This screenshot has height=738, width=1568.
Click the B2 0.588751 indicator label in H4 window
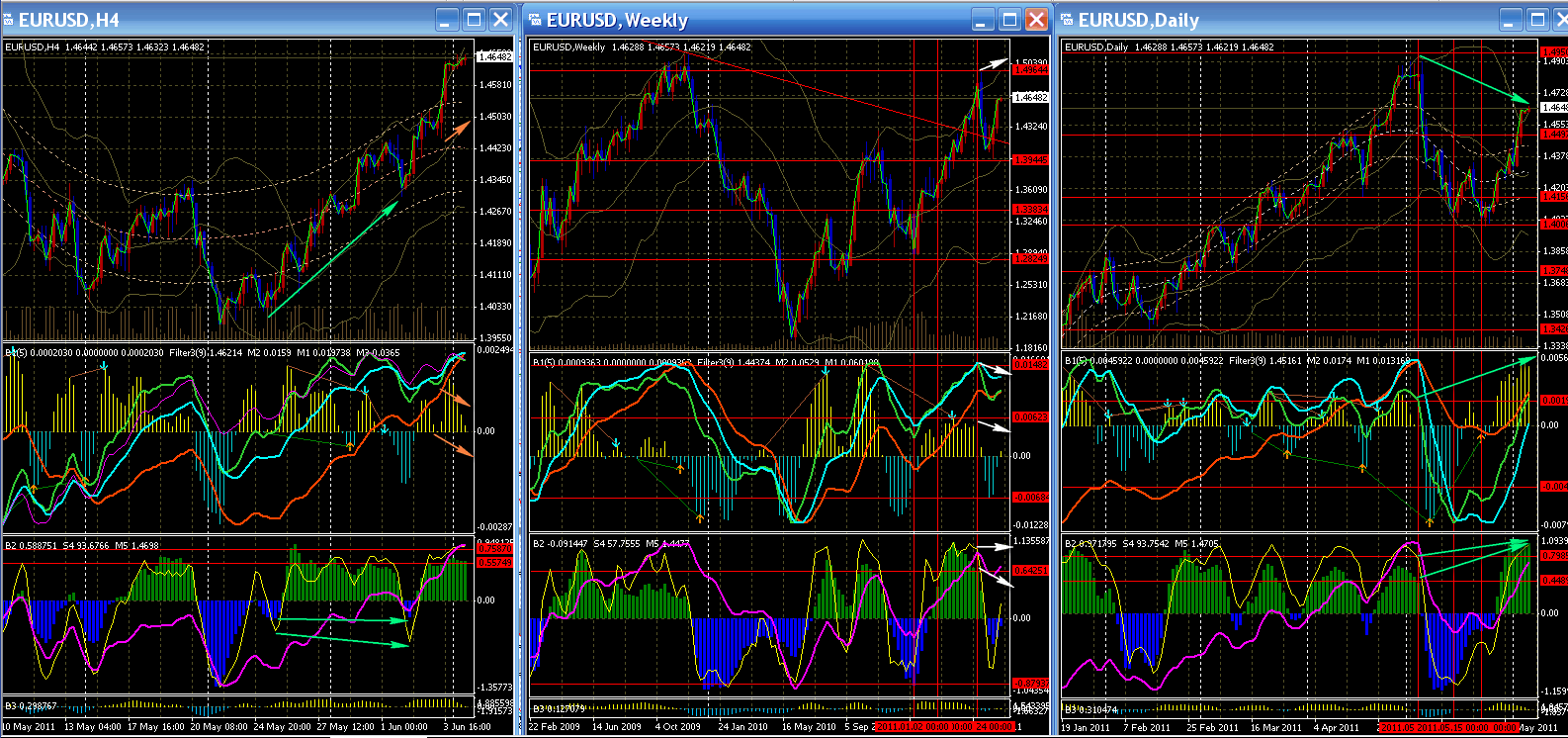tap(32, 545)
